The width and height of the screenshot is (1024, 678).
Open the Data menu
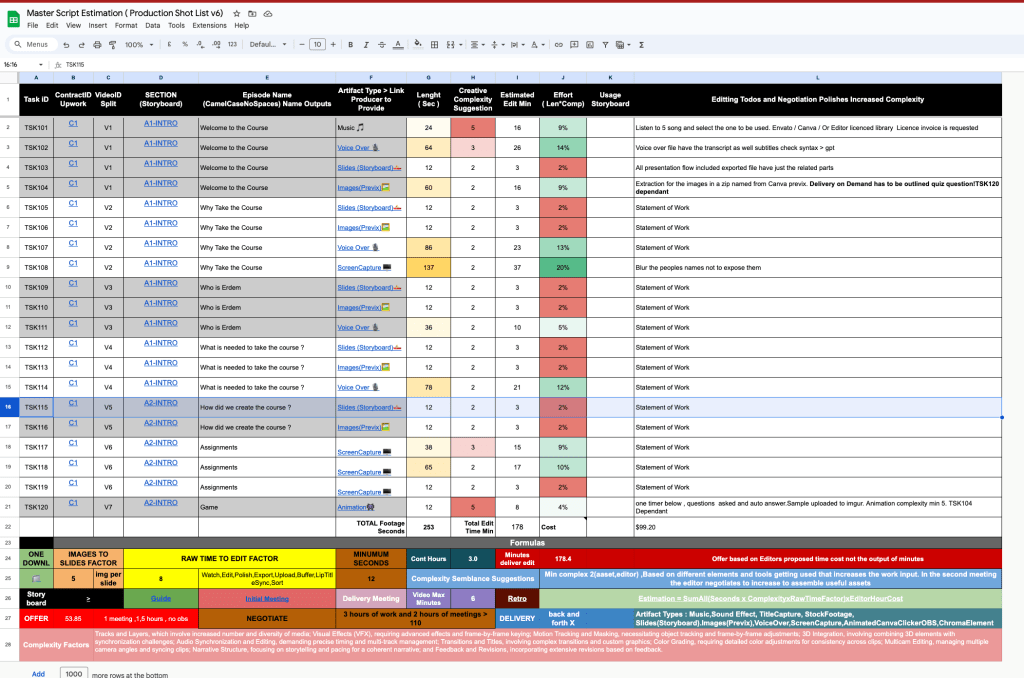point(153,25)
